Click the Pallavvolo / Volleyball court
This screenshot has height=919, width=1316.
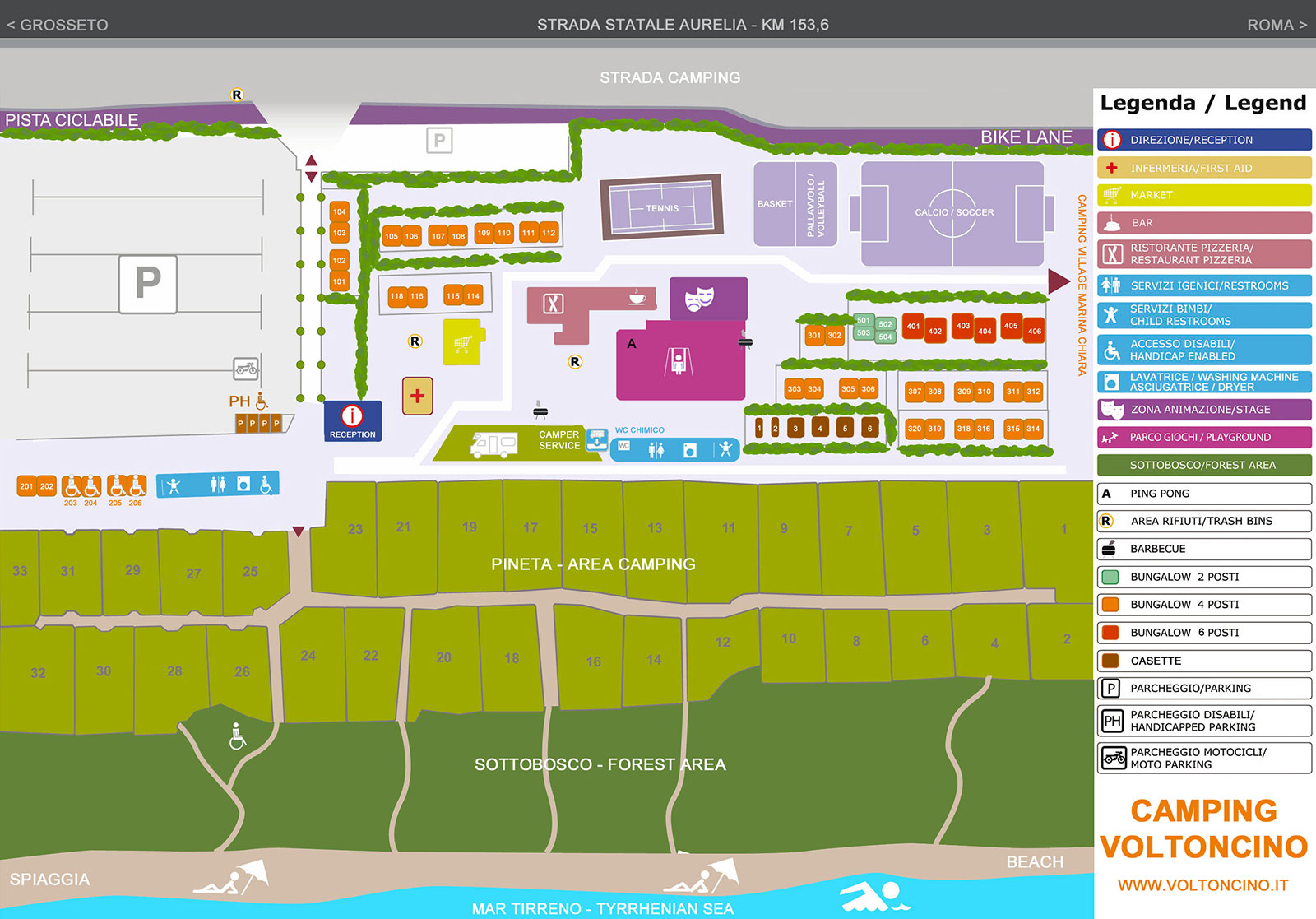pos(817,204)
